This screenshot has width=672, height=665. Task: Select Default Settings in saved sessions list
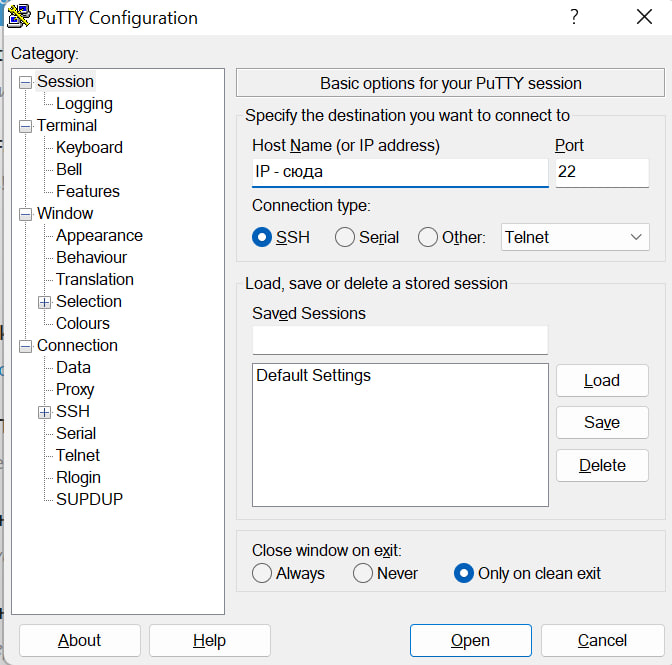[313, 376]
